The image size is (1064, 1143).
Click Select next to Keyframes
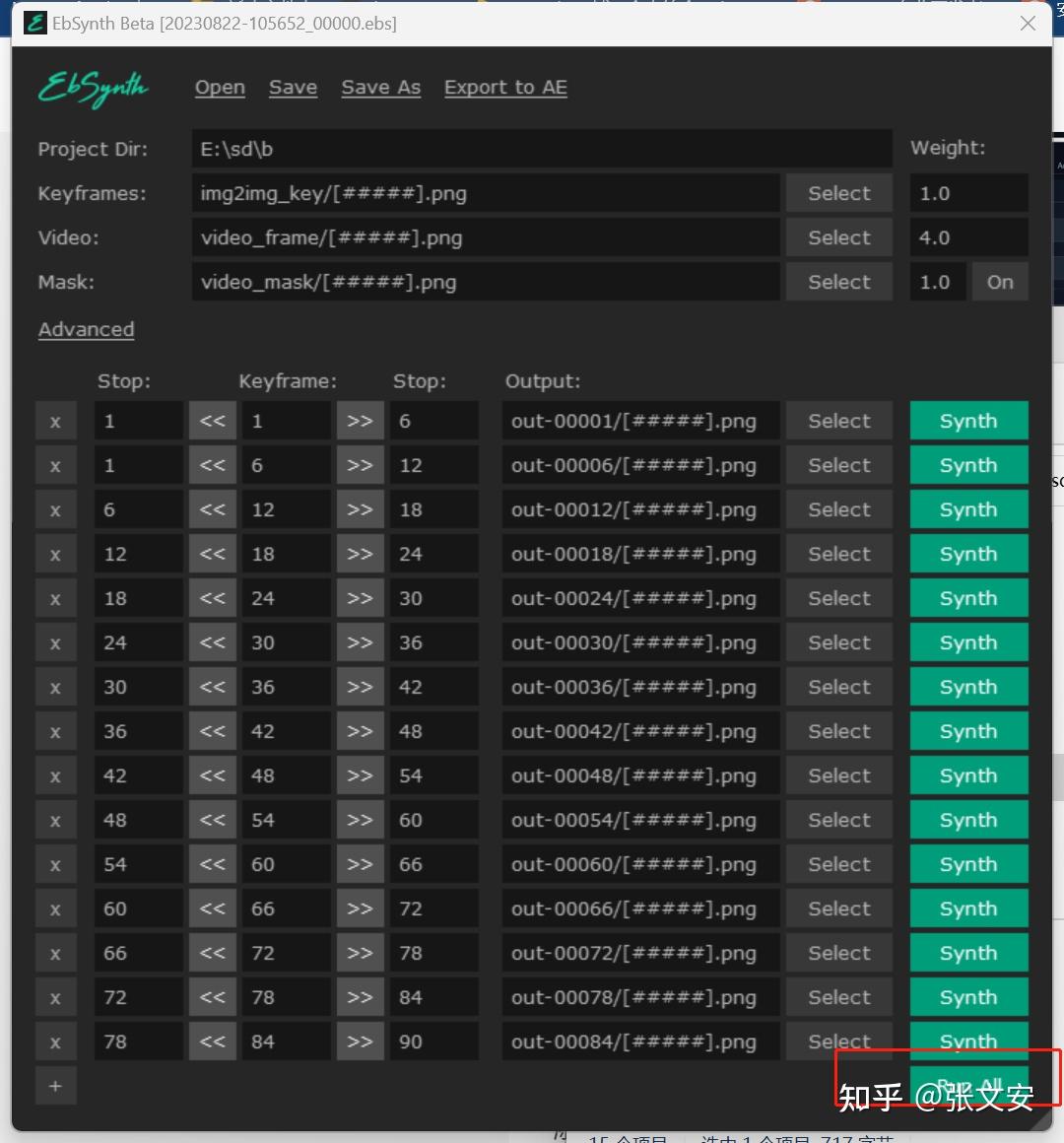tap(838, 192)
